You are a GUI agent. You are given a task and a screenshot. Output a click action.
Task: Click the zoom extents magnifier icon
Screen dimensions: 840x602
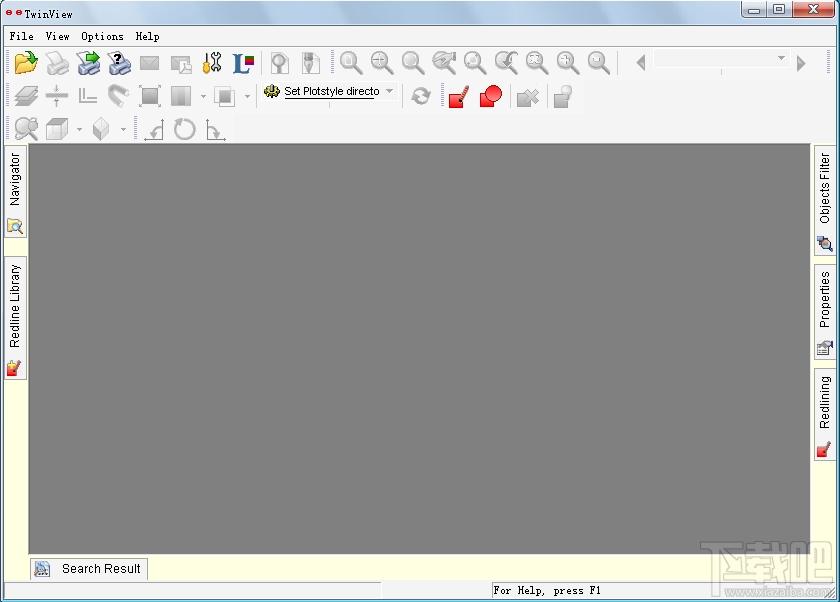point(537,63)
